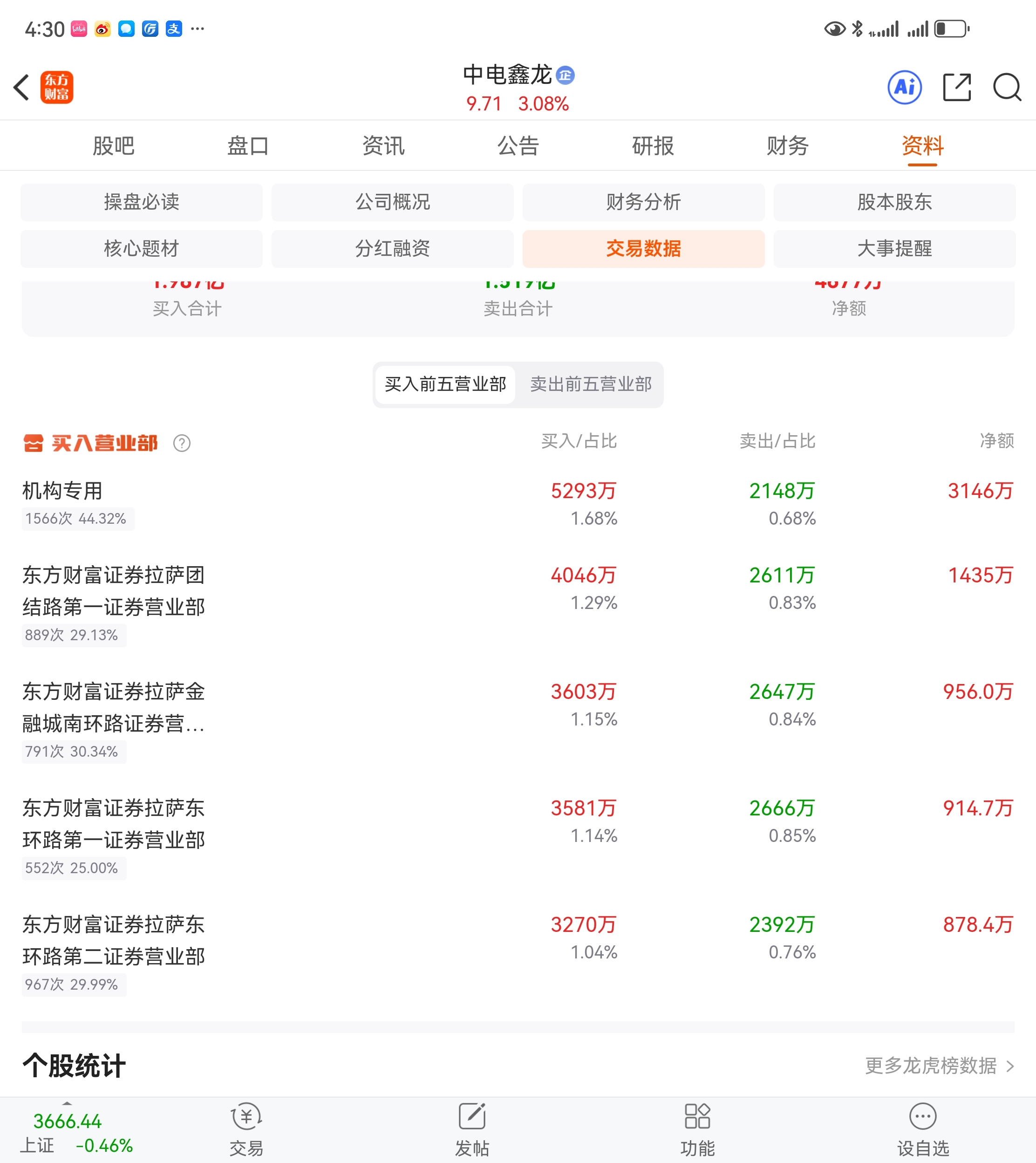
Task: Expand the chevron after 更多龙虎榜数据
Action: coord(1010,1066)
